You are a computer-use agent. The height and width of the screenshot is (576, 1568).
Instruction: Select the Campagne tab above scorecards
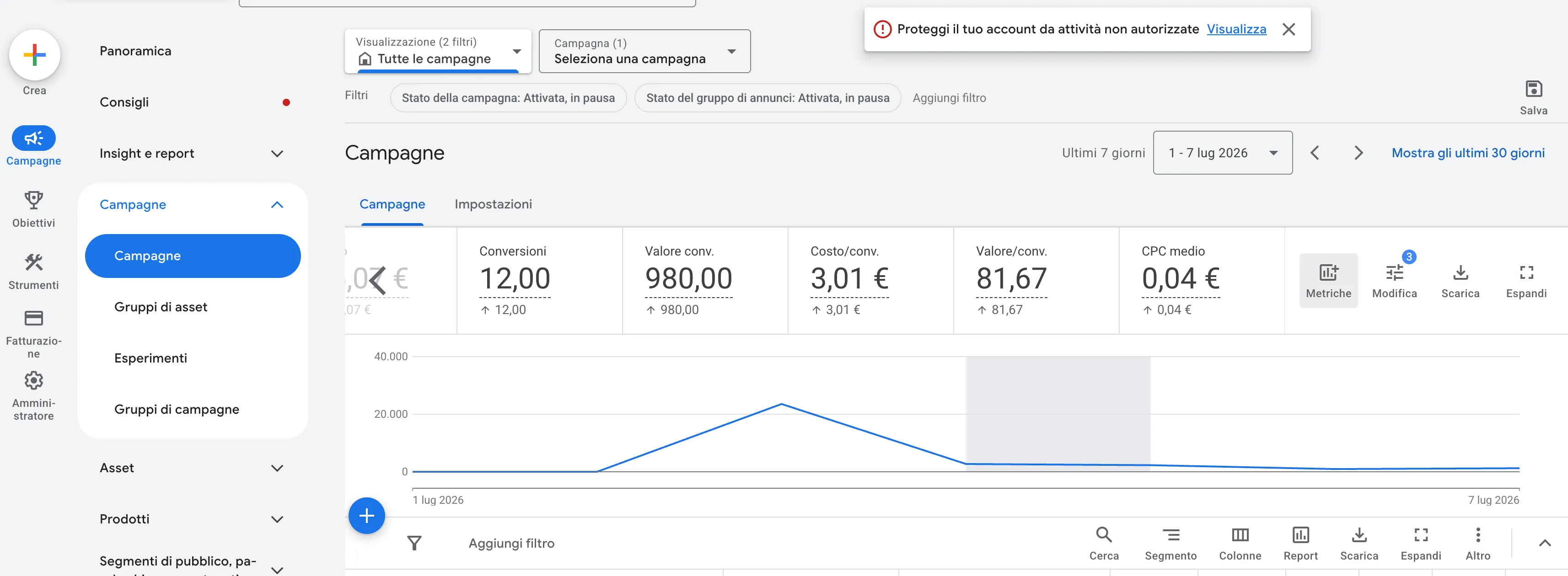392,204
